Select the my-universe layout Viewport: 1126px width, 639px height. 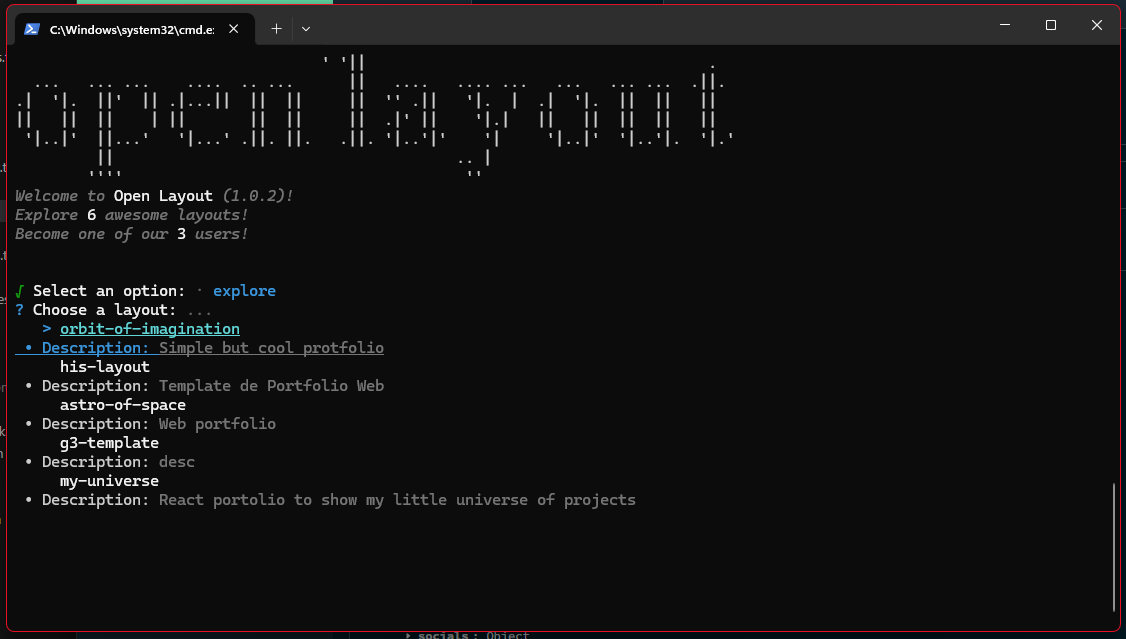(x=109, y=480)
